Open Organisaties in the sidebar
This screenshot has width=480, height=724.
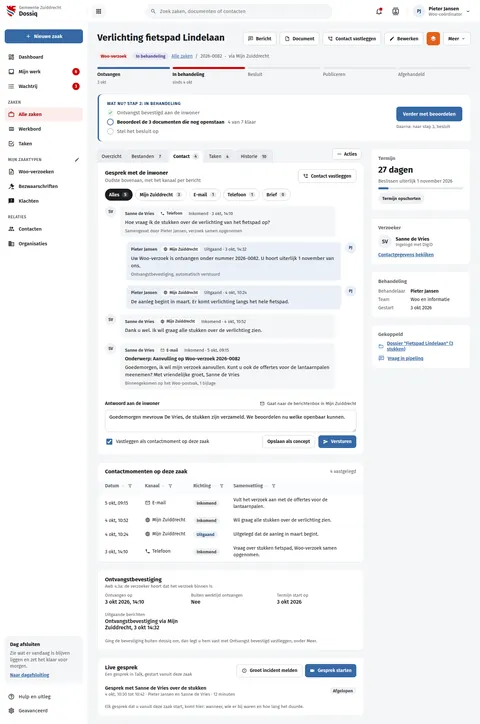44,243
